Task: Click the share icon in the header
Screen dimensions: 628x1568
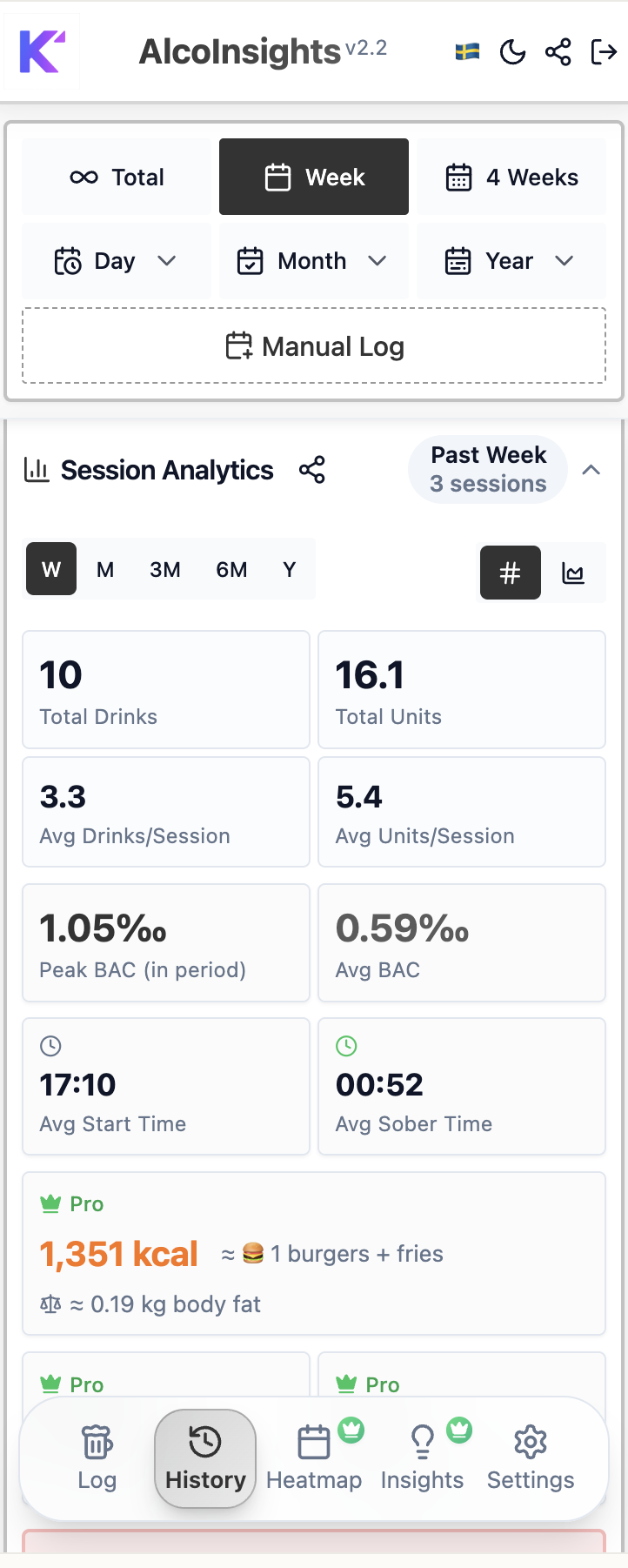Action: click(x=558, y=51)
